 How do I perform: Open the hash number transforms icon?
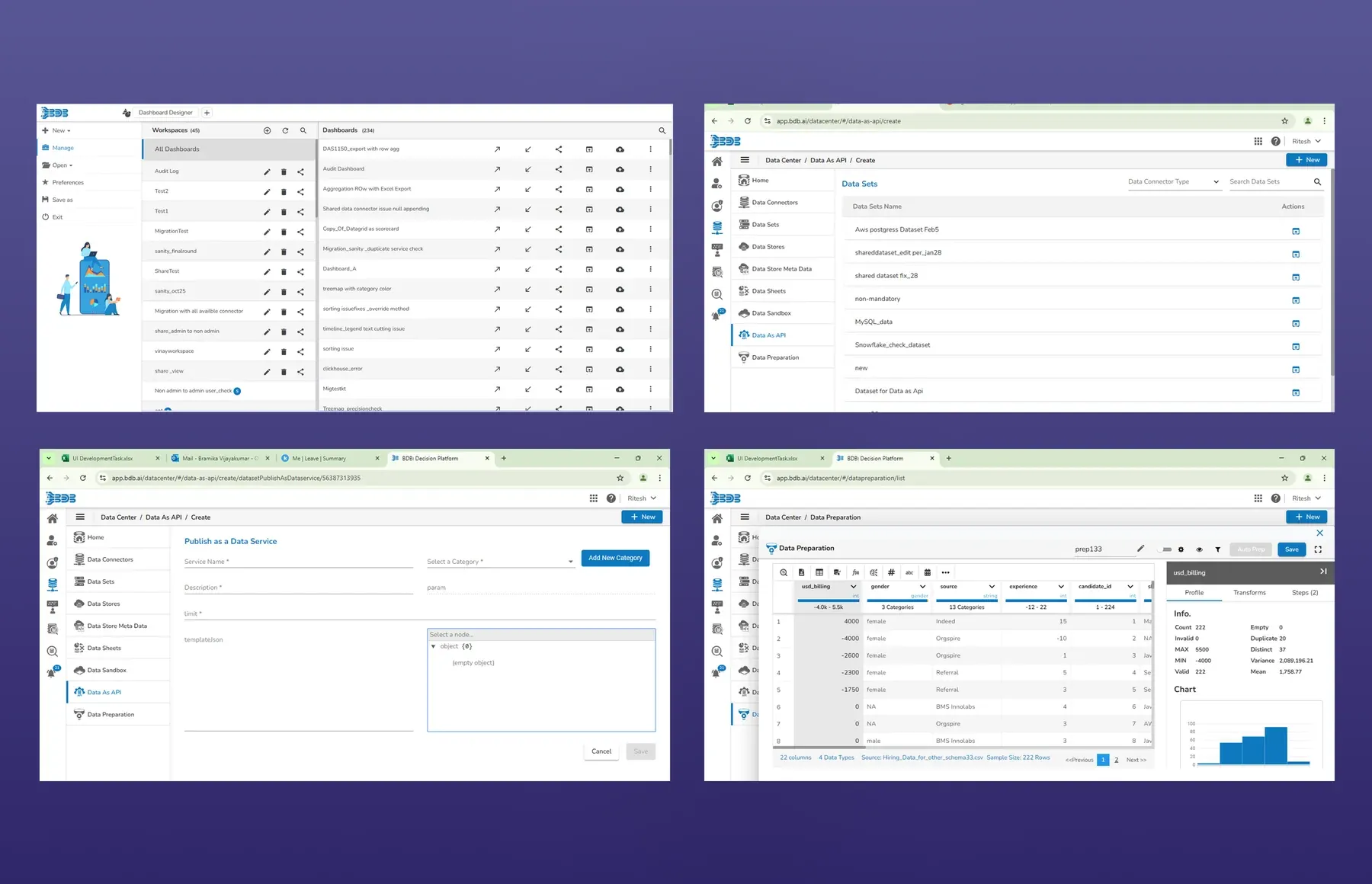coord(891,572)
